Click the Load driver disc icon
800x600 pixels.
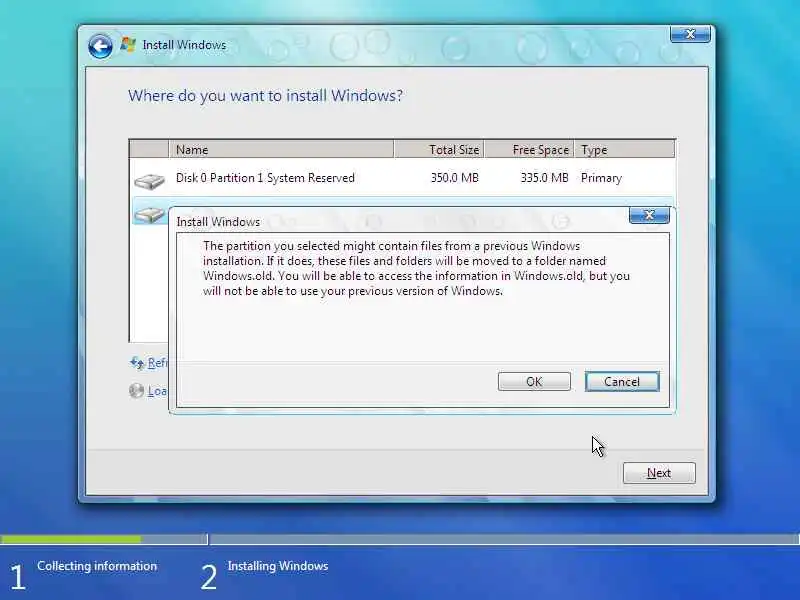point(136,391)
